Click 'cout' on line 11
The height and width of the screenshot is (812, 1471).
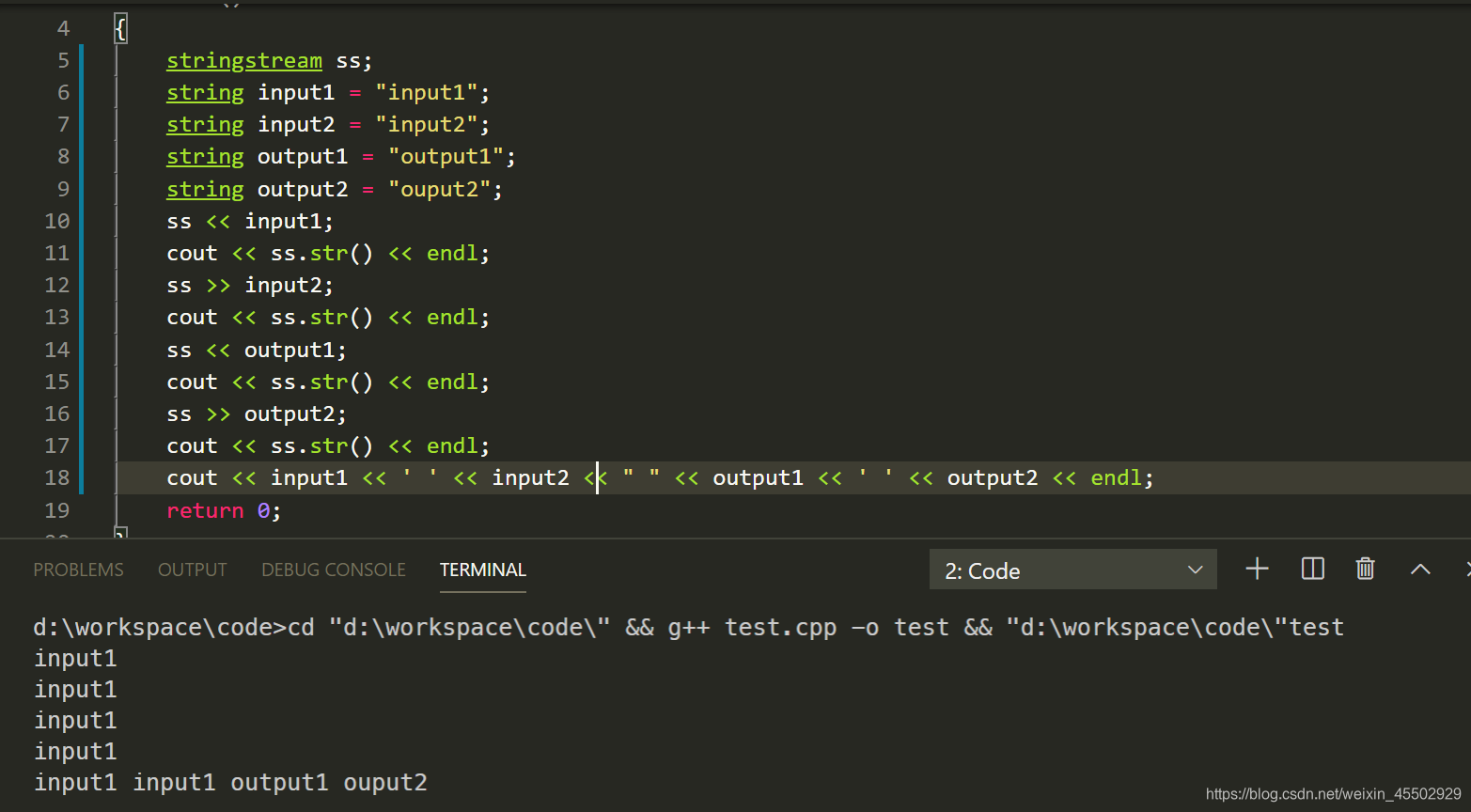click(x=192, y=254)
